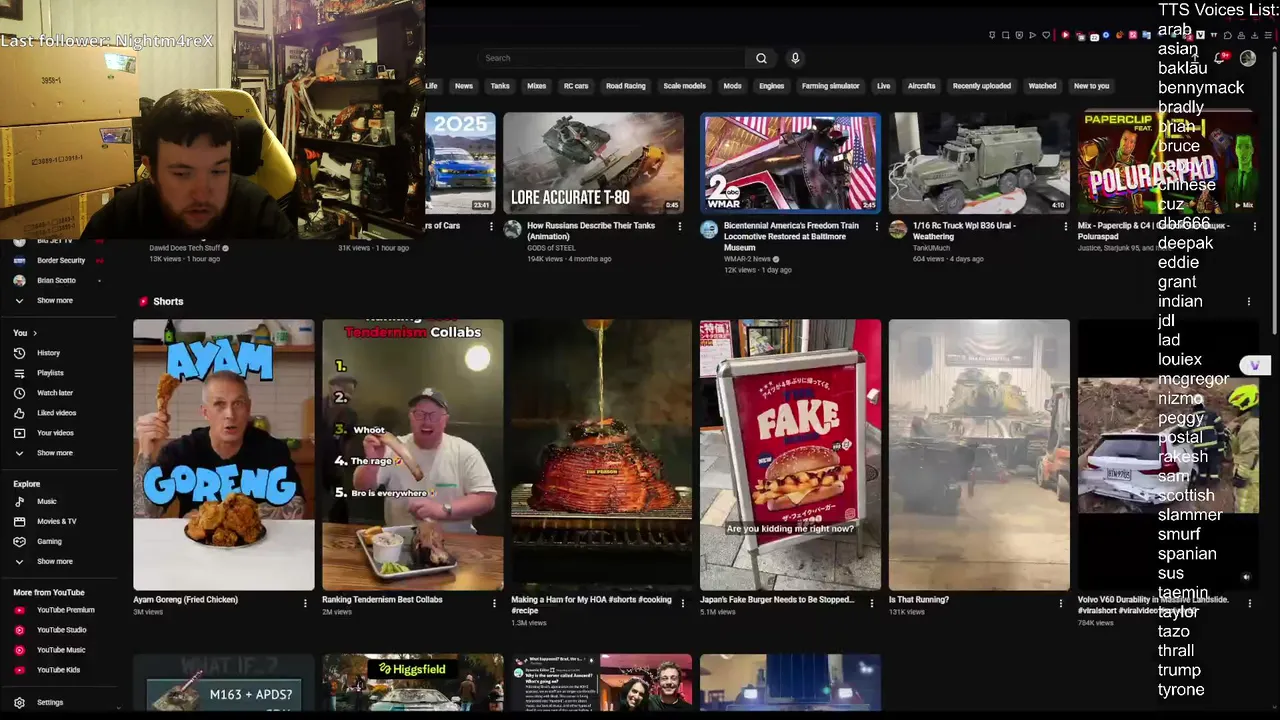The image size is (1280, 720).
Task: Open Ranking Tendernism Best Collabs title
Action: point(382,600)
